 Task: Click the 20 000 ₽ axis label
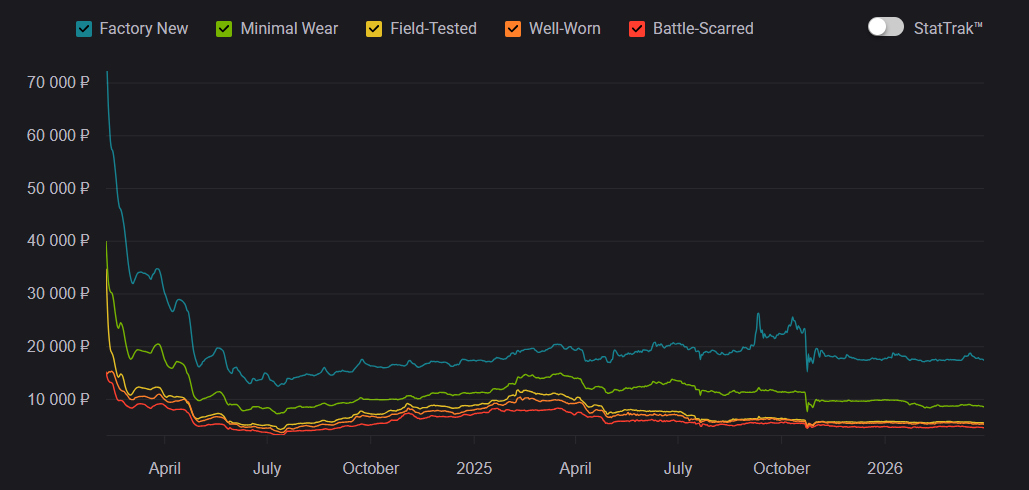(56, 346)
